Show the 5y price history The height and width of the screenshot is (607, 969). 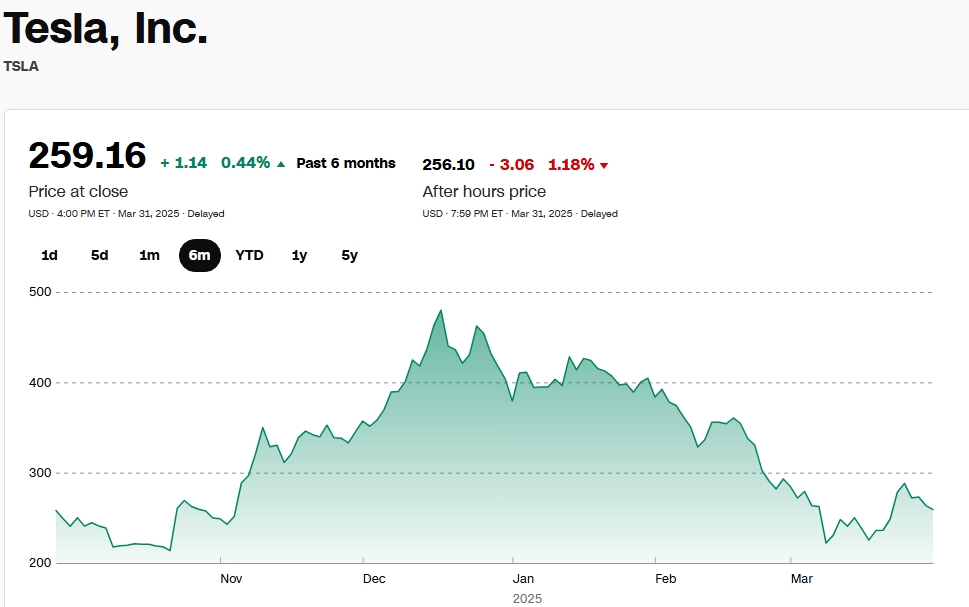(349, 255)
